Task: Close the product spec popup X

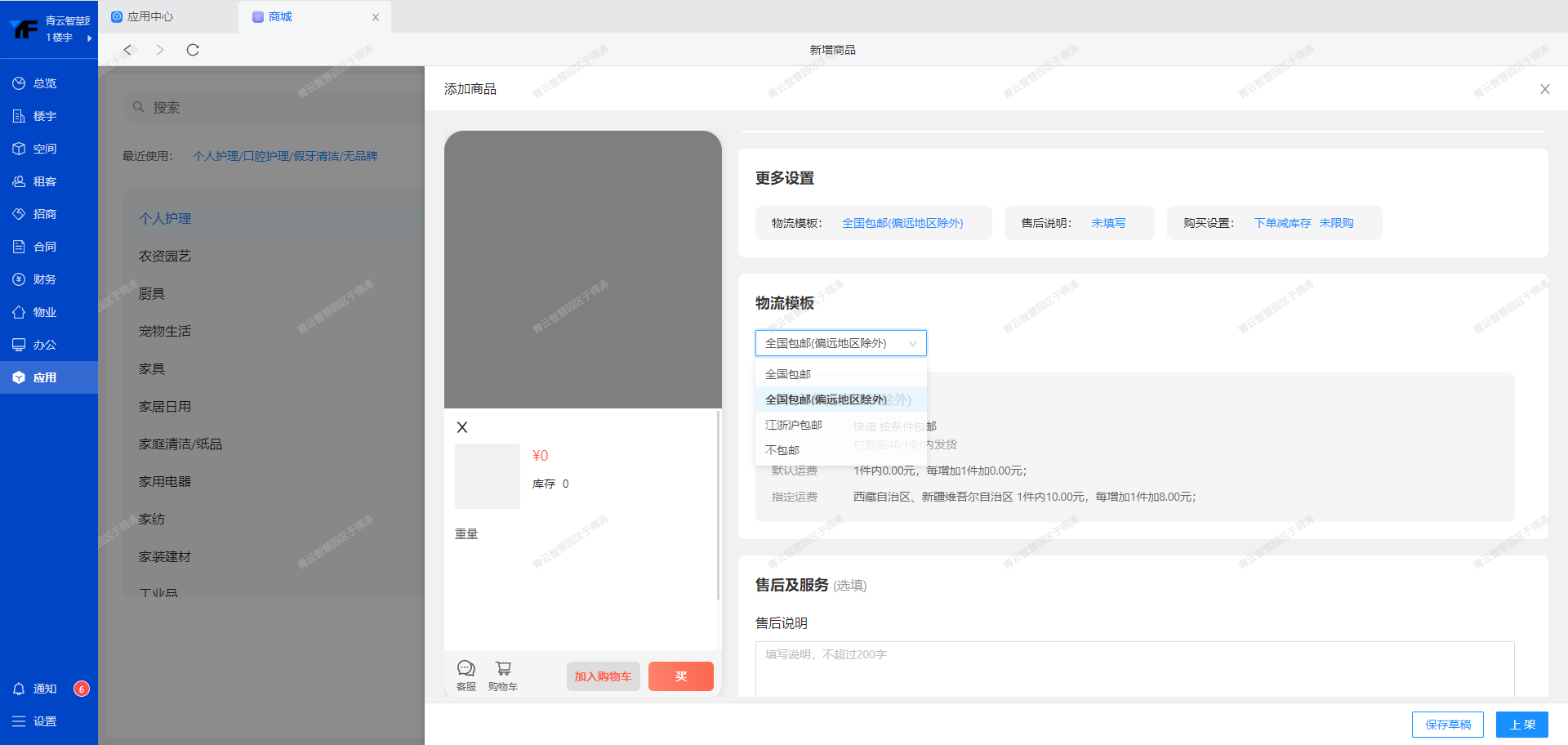Action: tap(462, 427)
